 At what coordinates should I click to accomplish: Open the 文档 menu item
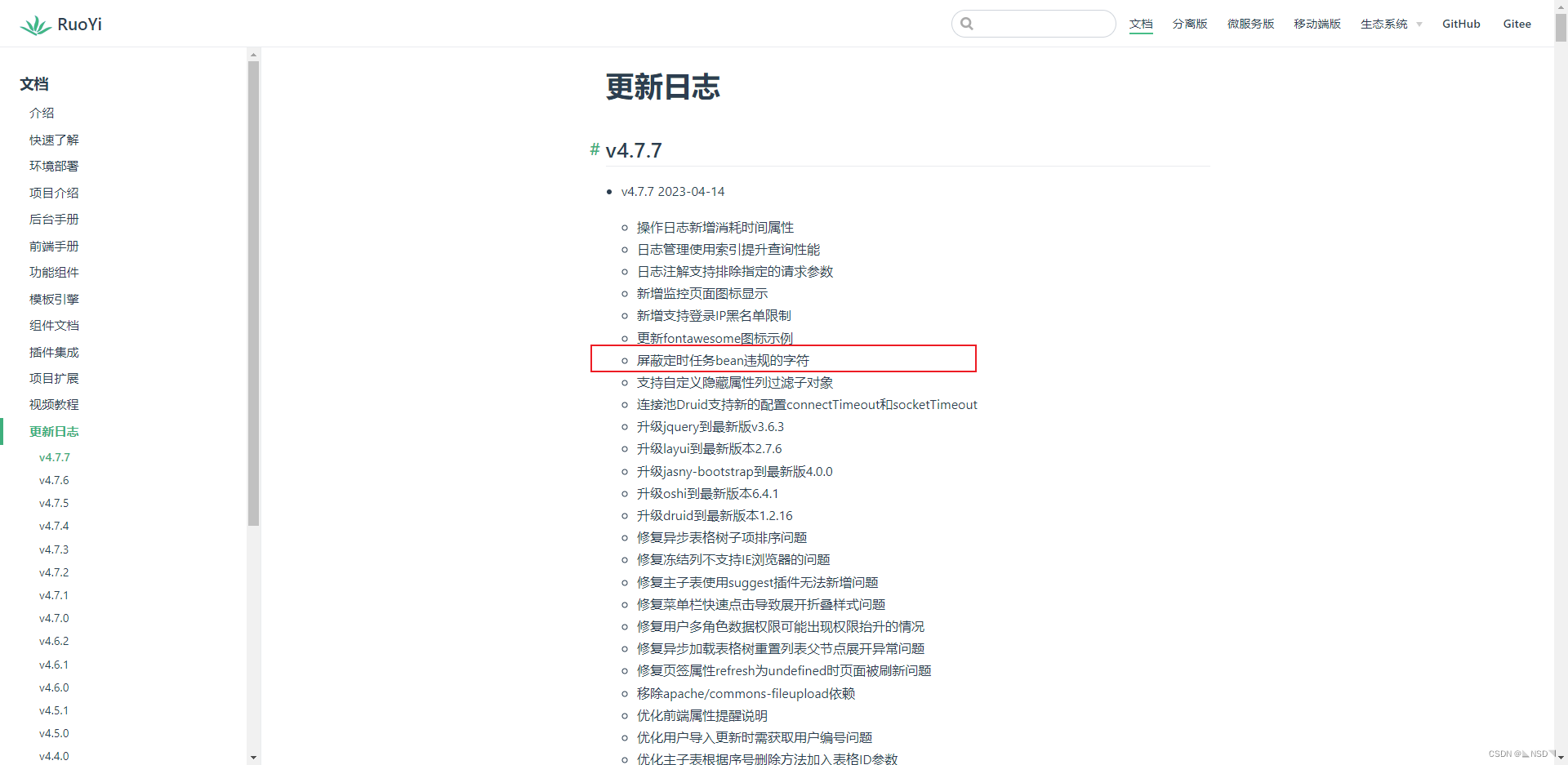pos(1141,24)
